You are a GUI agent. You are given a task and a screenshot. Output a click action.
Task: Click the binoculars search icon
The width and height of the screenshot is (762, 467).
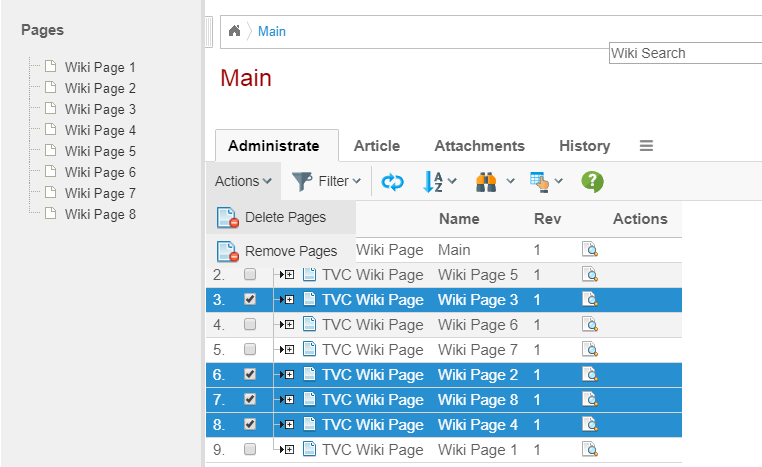(x=487, y=182)
